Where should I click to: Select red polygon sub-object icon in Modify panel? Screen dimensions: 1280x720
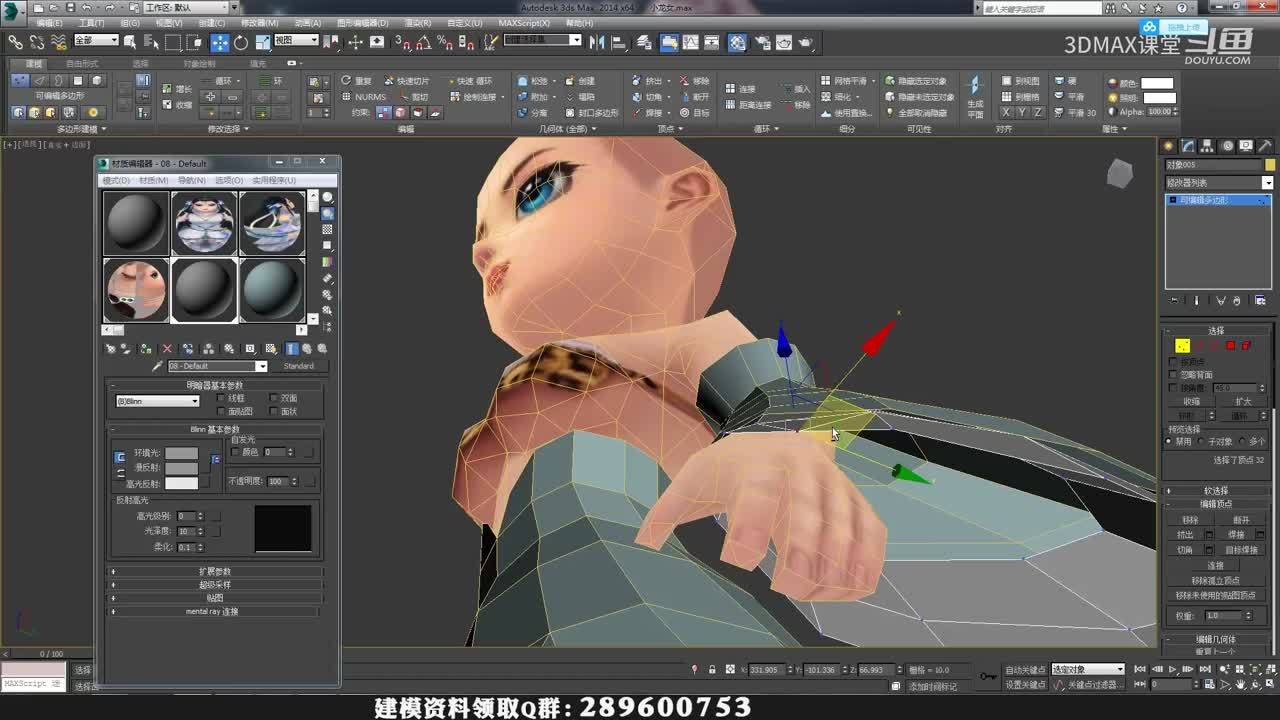point(1231,346)
